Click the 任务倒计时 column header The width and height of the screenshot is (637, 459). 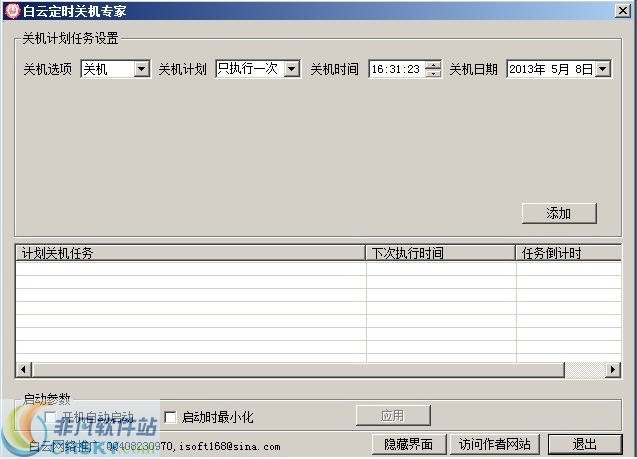coord(568,253)
